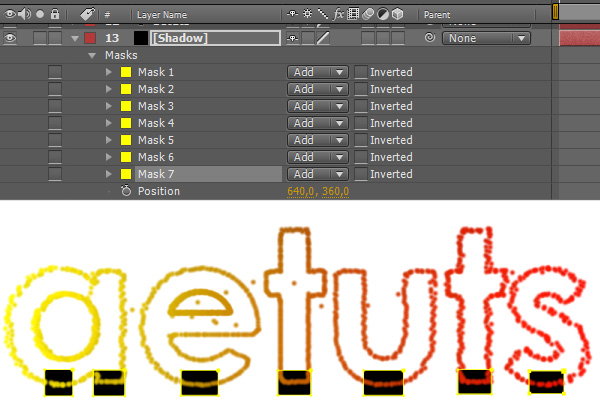
Task: Click the Effects fx column header icon
Action: 338,14
